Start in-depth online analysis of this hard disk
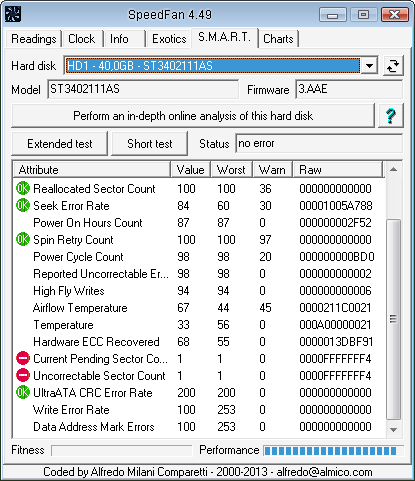Image resolution: width=415 pixels, height=481 pixels. click(193, 116)
